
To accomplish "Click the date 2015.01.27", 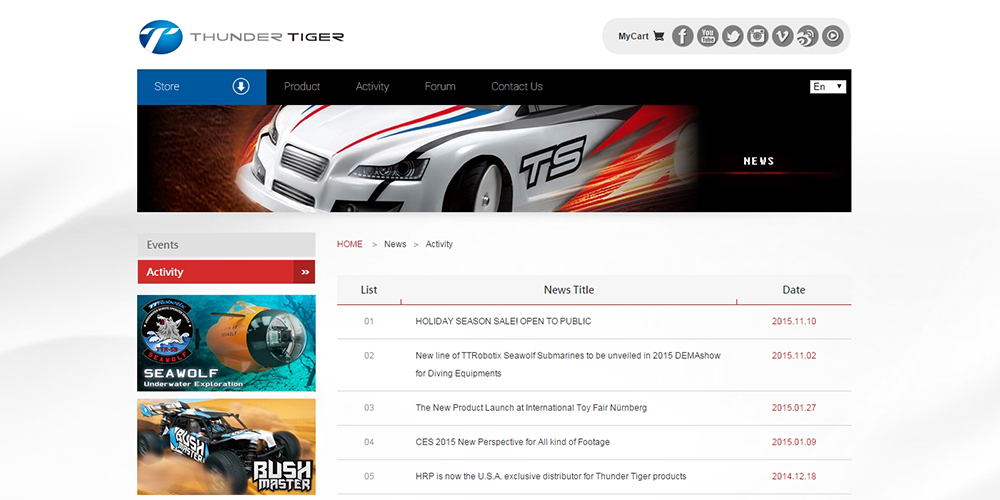I will [x=793, y=408].
